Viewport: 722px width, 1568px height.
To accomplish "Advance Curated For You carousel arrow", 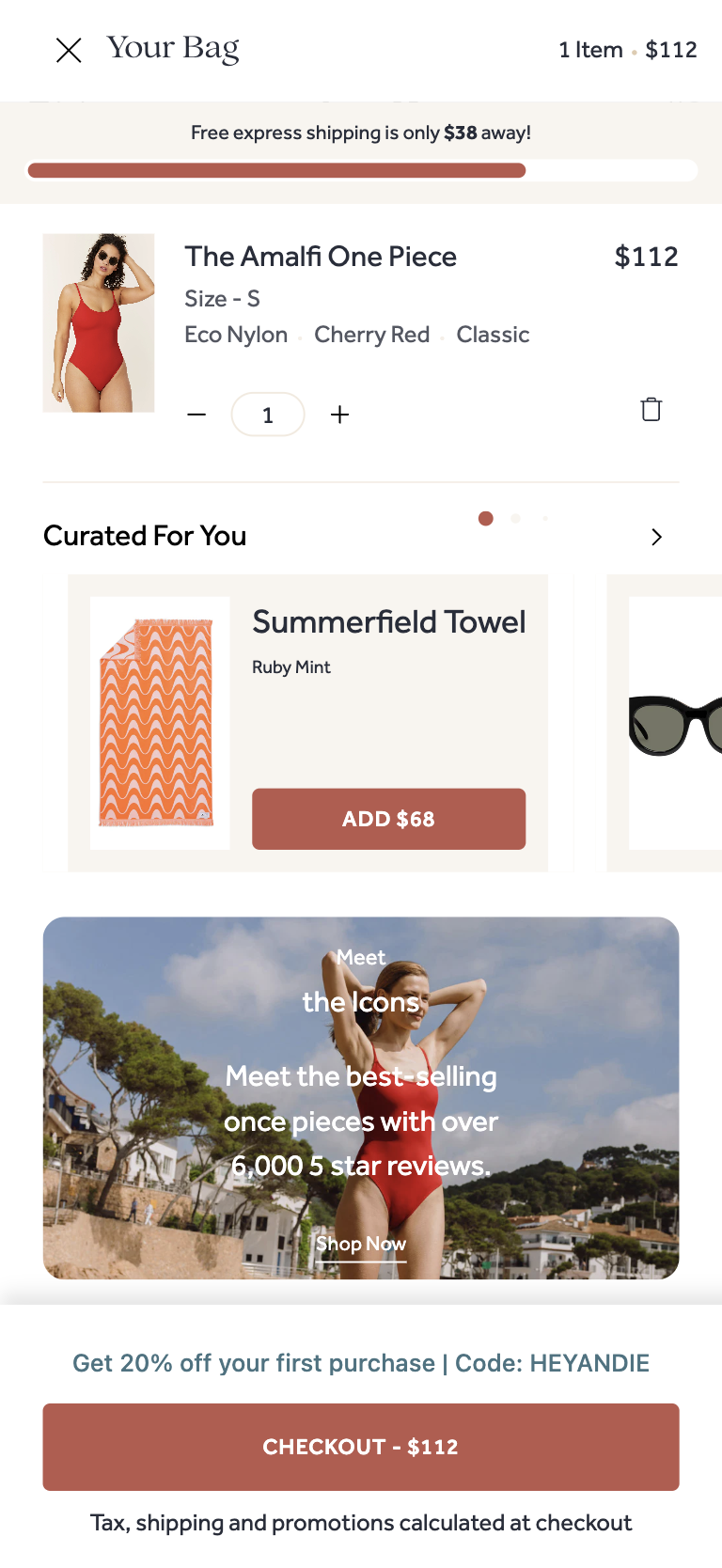I will click(657, 537).
